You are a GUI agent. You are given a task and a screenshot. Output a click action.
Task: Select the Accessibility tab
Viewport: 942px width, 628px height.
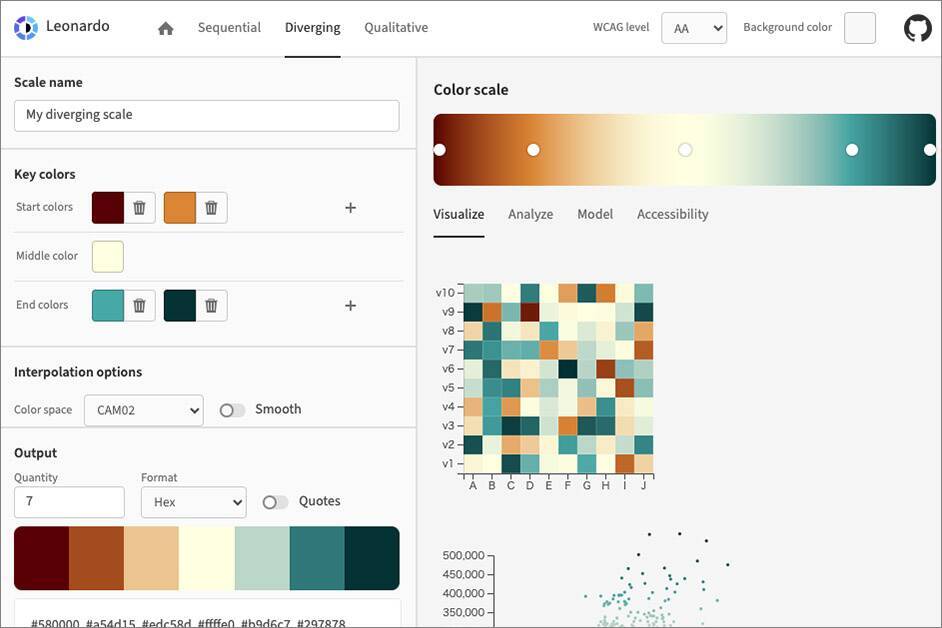[x=673, y=215]
